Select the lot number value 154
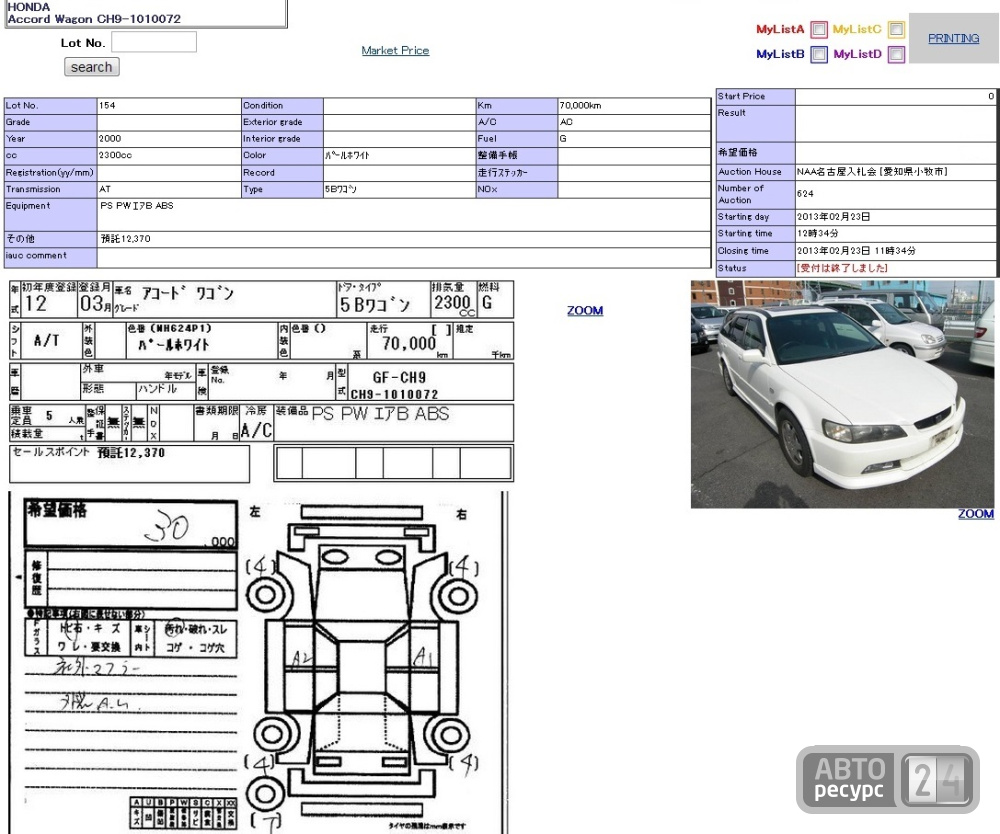 coord(107,105)
